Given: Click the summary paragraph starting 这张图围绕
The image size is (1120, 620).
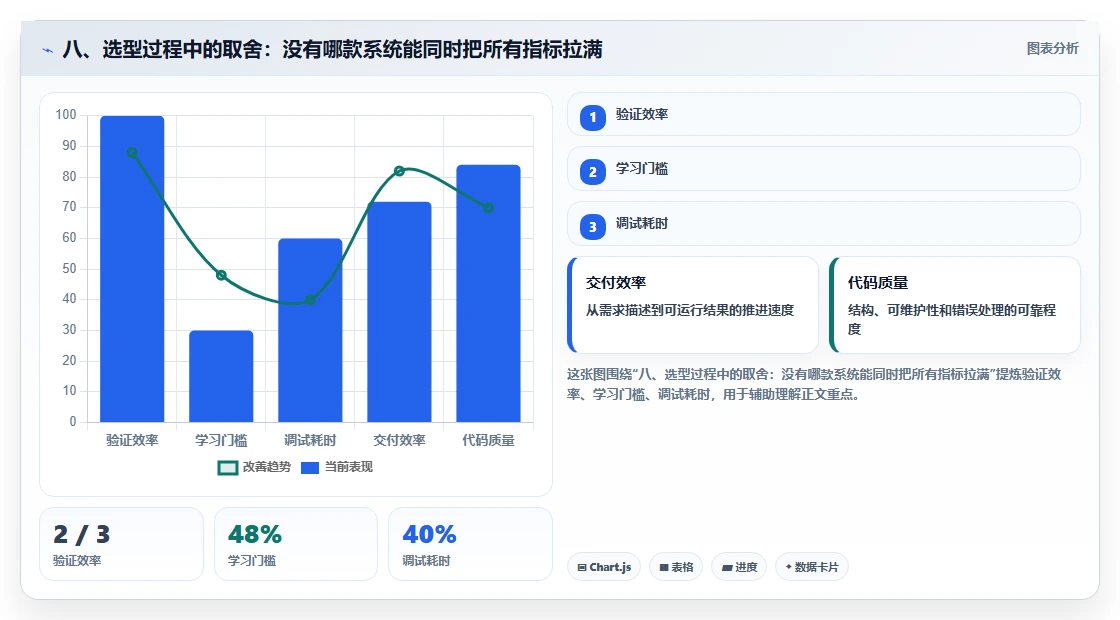Looking at the screenshot, I should [x=814, y=384].
